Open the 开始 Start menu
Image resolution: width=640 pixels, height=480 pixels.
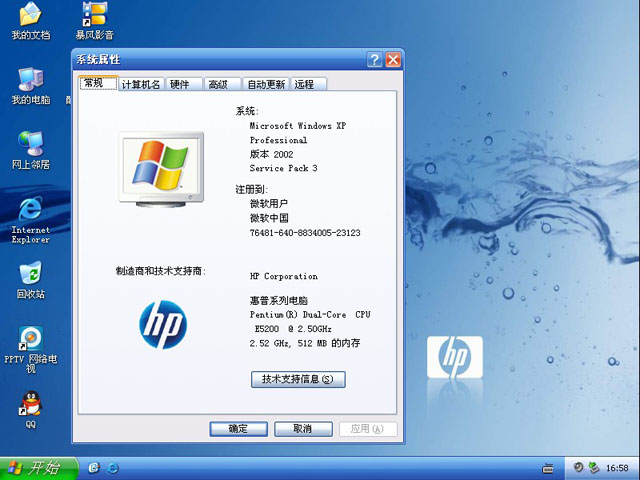[39, 468]
